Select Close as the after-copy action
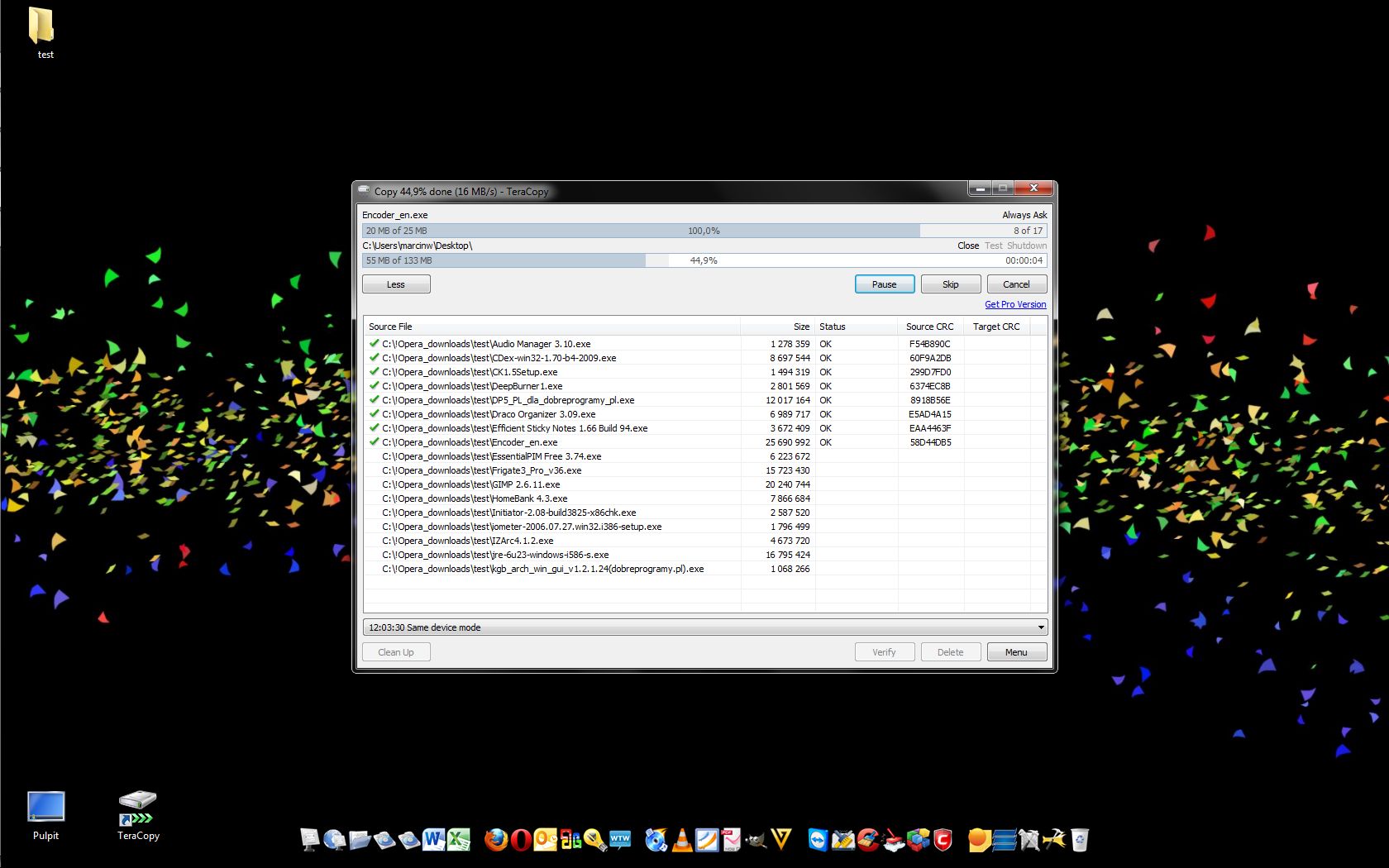Viewport: 1389px width, 868px height. (968, 246)
